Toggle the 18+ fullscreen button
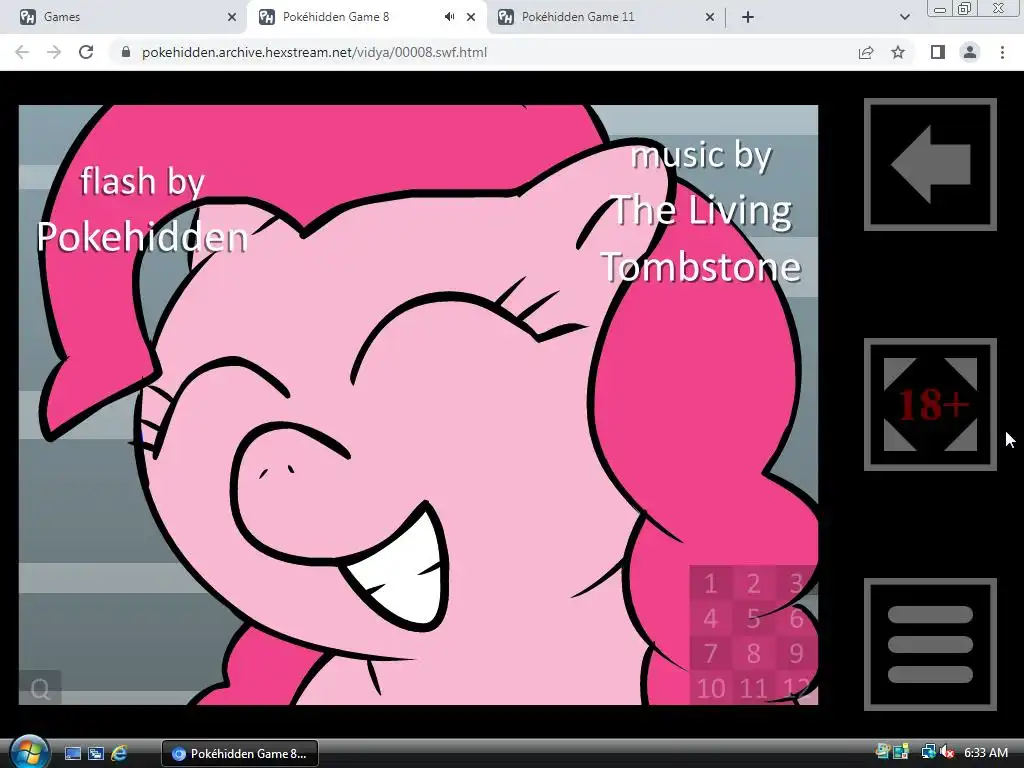The height and width of the screenshot is (768, 1024). click(x=930, y=404)
